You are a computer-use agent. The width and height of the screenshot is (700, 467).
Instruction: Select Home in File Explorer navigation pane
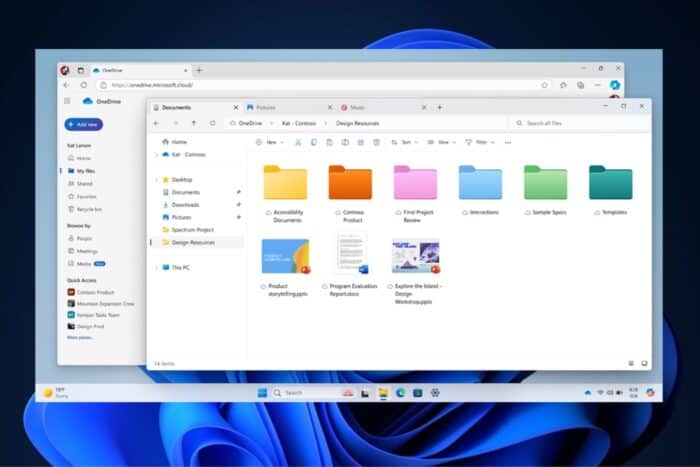[x=179, y=142]
